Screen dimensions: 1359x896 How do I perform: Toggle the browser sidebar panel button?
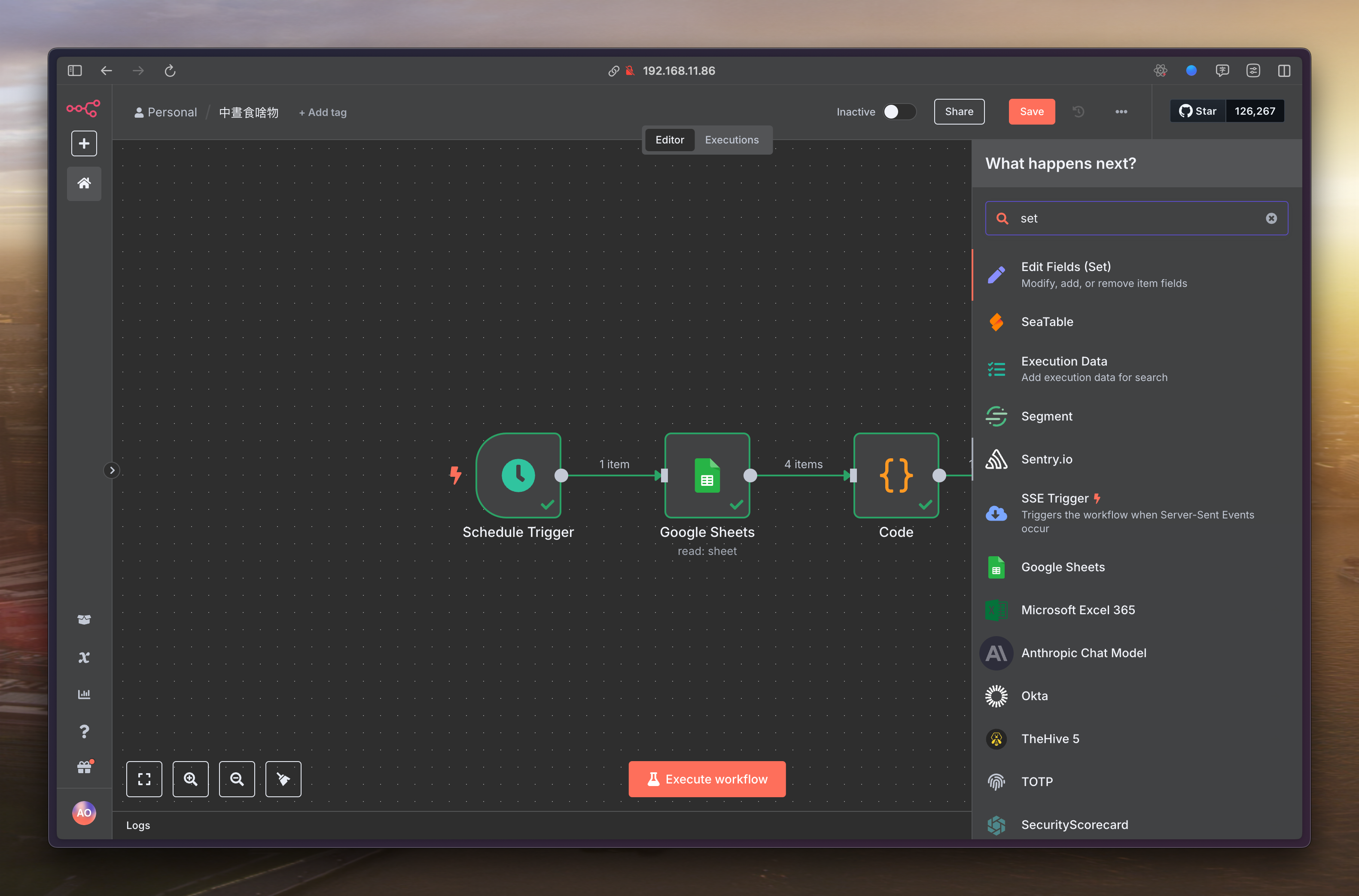[75, 71]
